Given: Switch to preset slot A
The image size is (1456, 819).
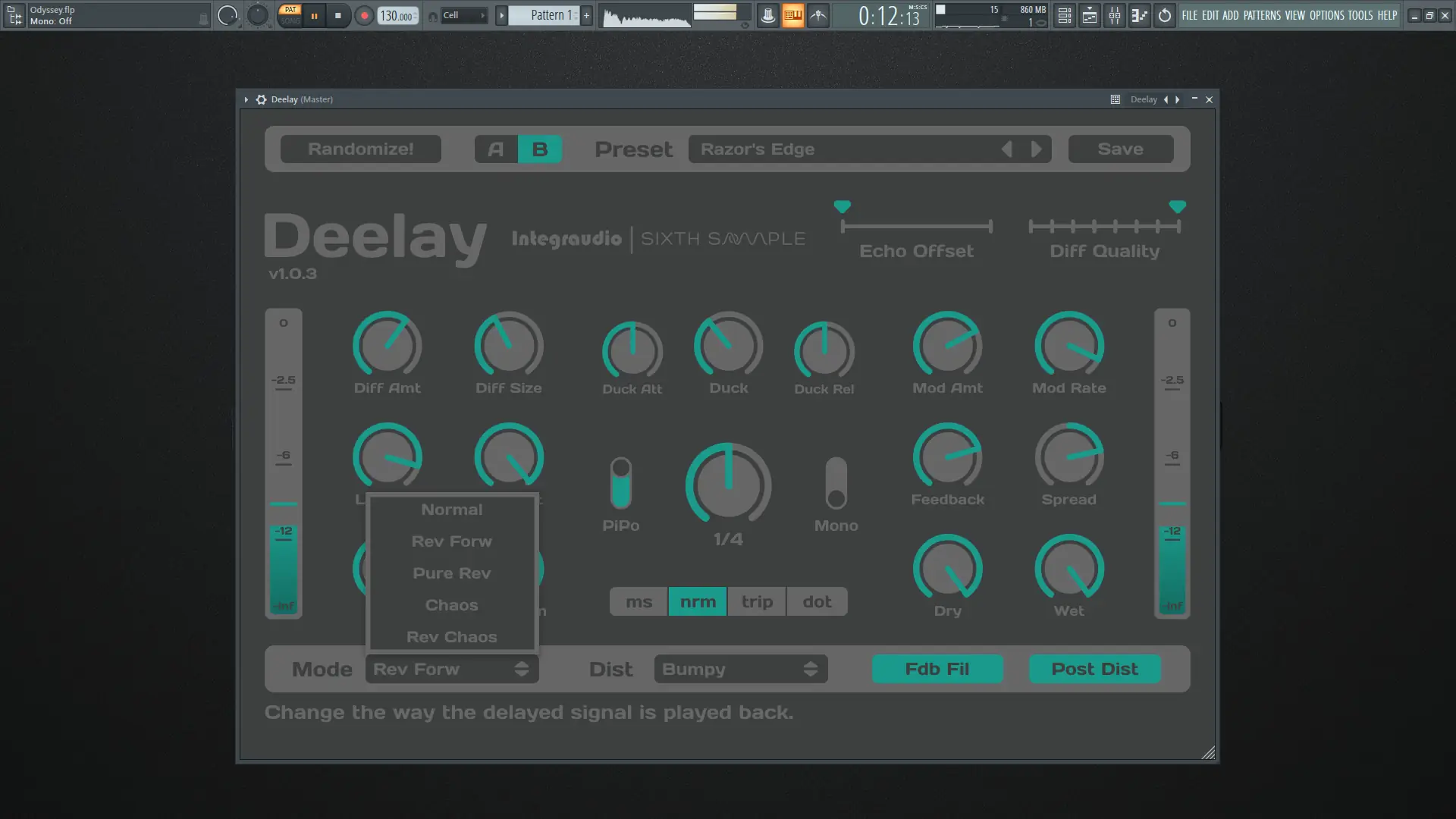Looking at the screenshot, I should [496, 149].
